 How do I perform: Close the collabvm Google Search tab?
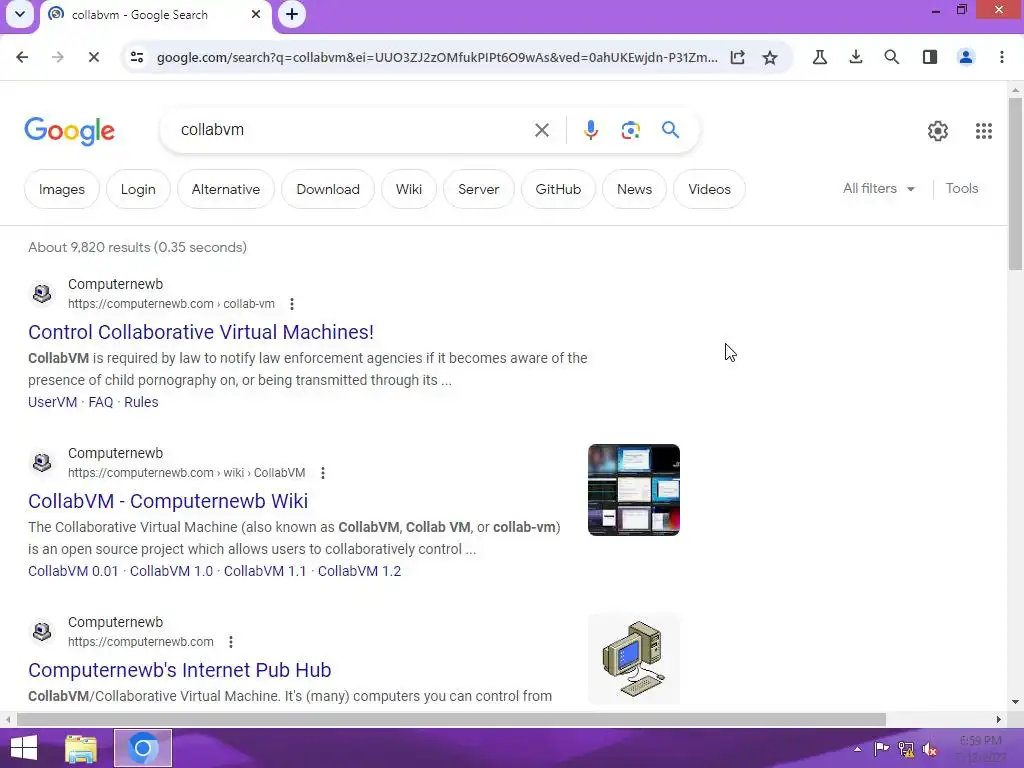click(x=256, y=14)
